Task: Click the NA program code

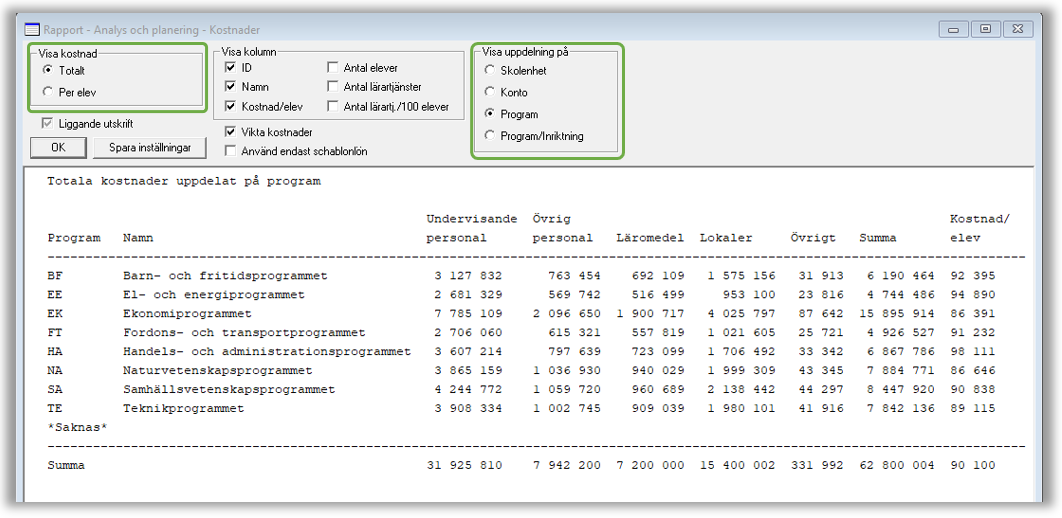Action: [x=54, y=370]
